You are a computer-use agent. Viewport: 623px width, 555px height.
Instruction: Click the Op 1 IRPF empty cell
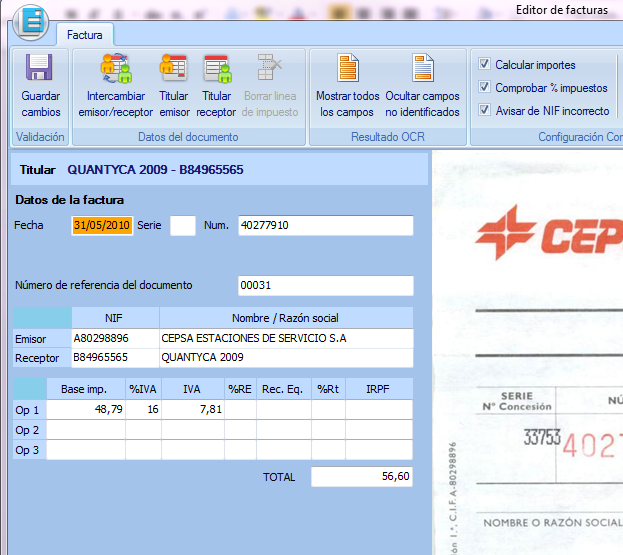coord(379,409)
